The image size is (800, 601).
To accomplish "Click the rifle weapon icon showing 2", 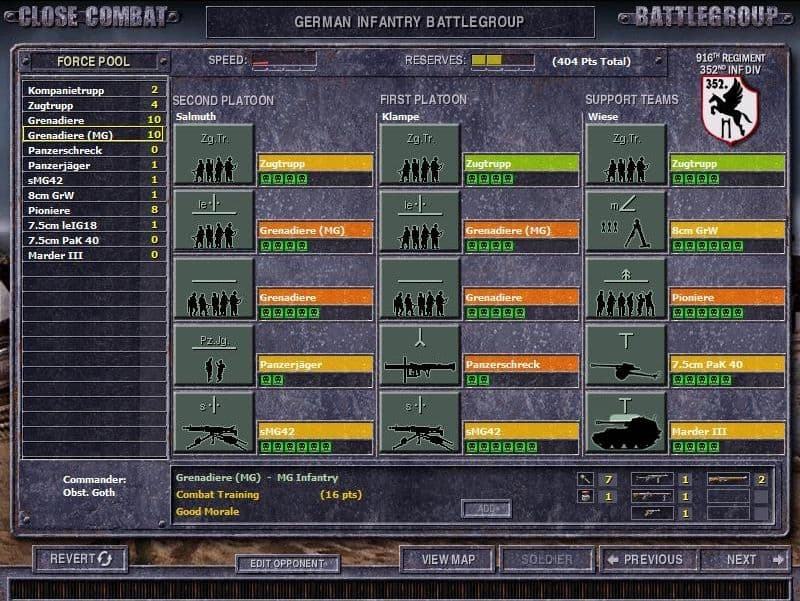I will point(728,479).
